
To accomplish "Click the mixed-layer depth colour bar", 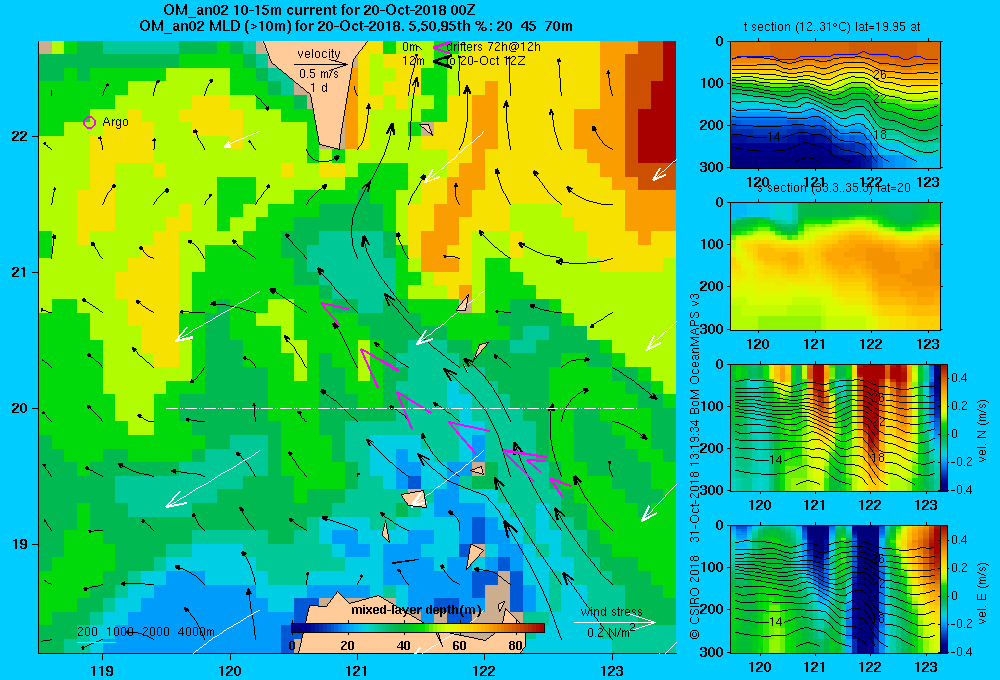I will click(418, 628).
